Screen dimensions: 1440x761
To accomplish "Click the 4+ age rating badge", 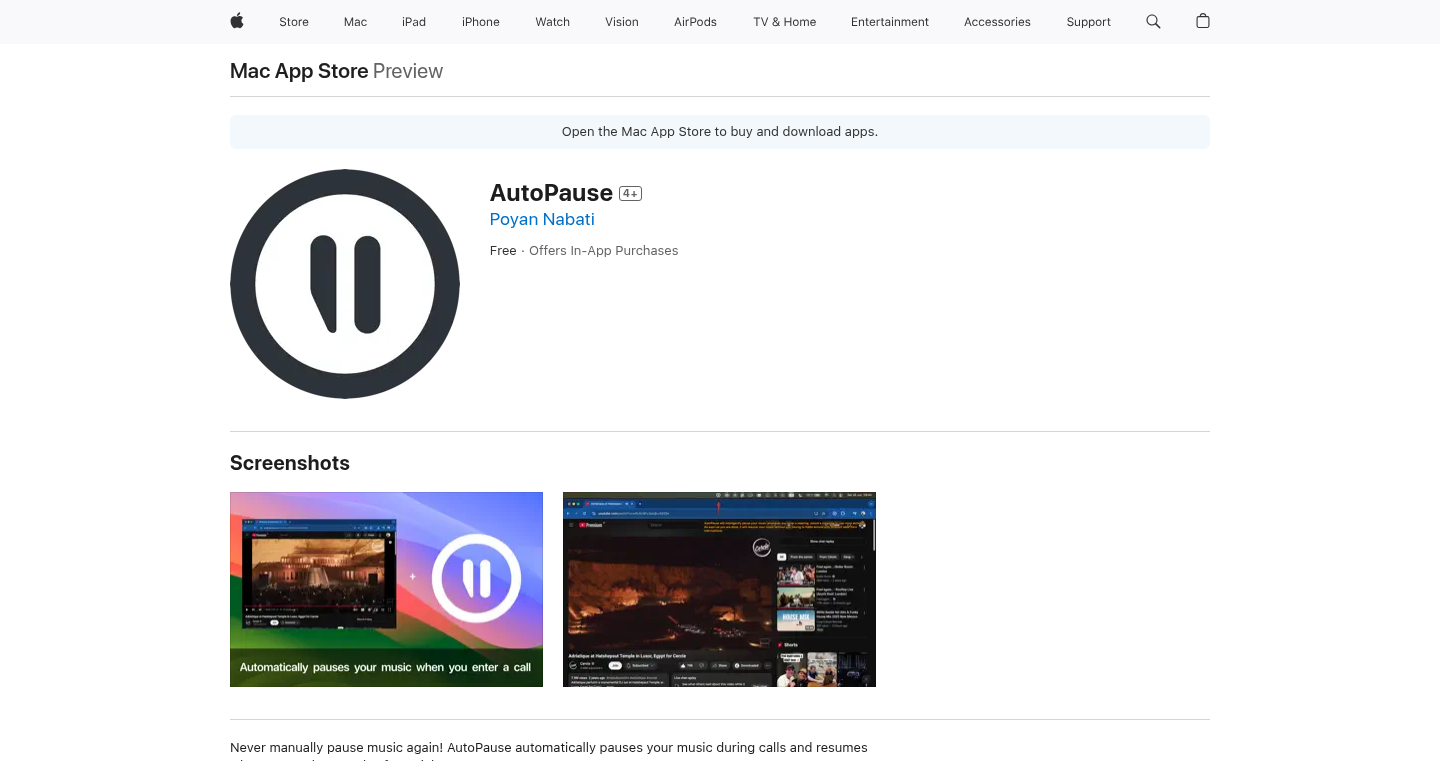I will [630, 194].
